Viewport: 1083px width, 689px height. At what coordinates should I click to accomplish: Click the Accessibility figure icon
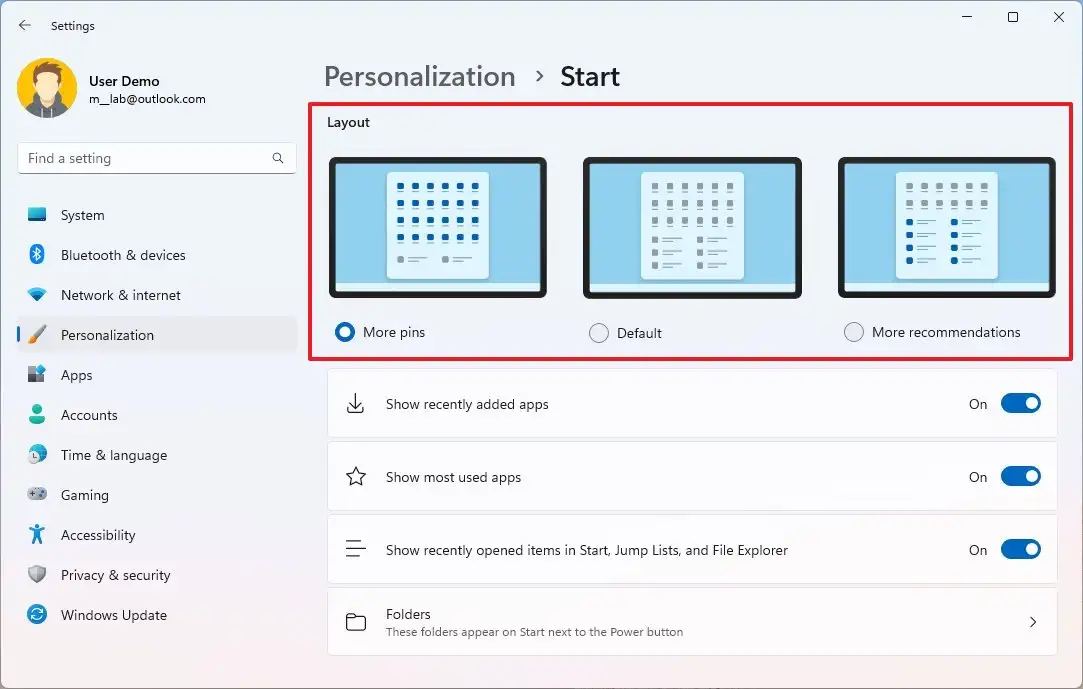[37, 535]
